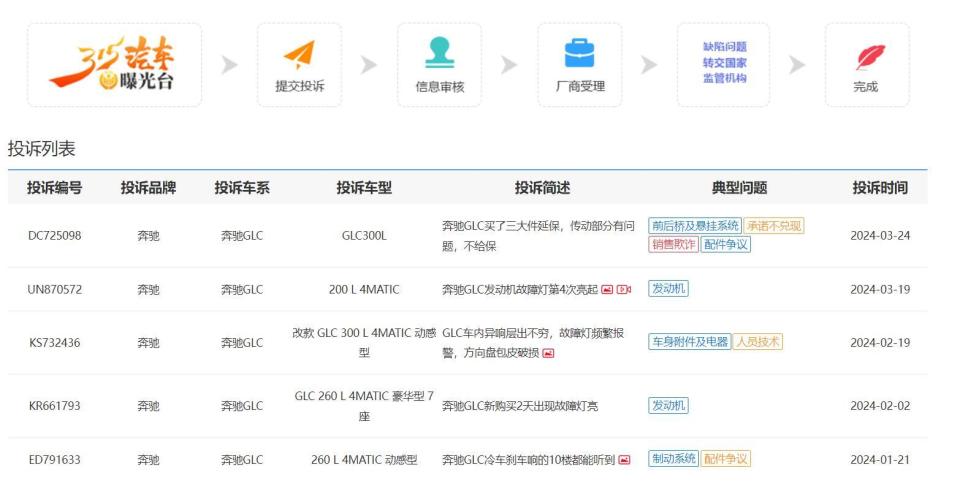Select the 发动机 tag in KR661793 row

pos(668,406)
